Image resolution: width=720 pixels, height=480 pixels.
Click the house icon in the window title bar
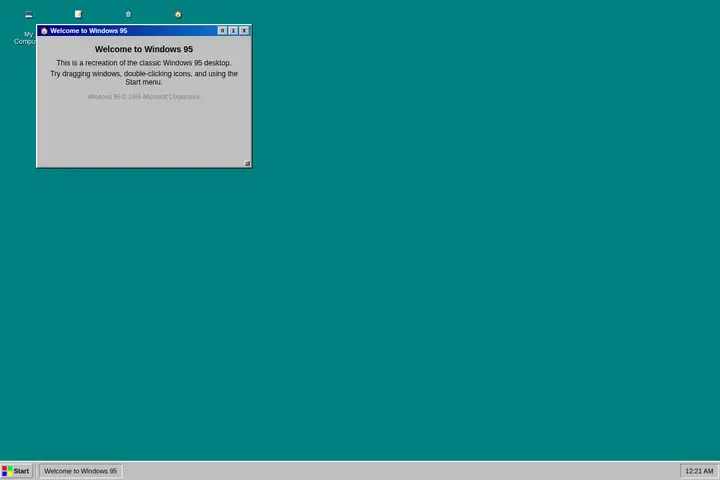(44, 31)
